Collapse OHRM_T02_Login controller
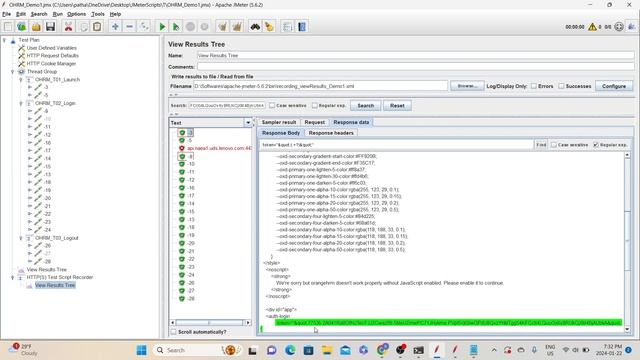Image resolution: width=640 pixels, height=360 pixels. [21, 103]
